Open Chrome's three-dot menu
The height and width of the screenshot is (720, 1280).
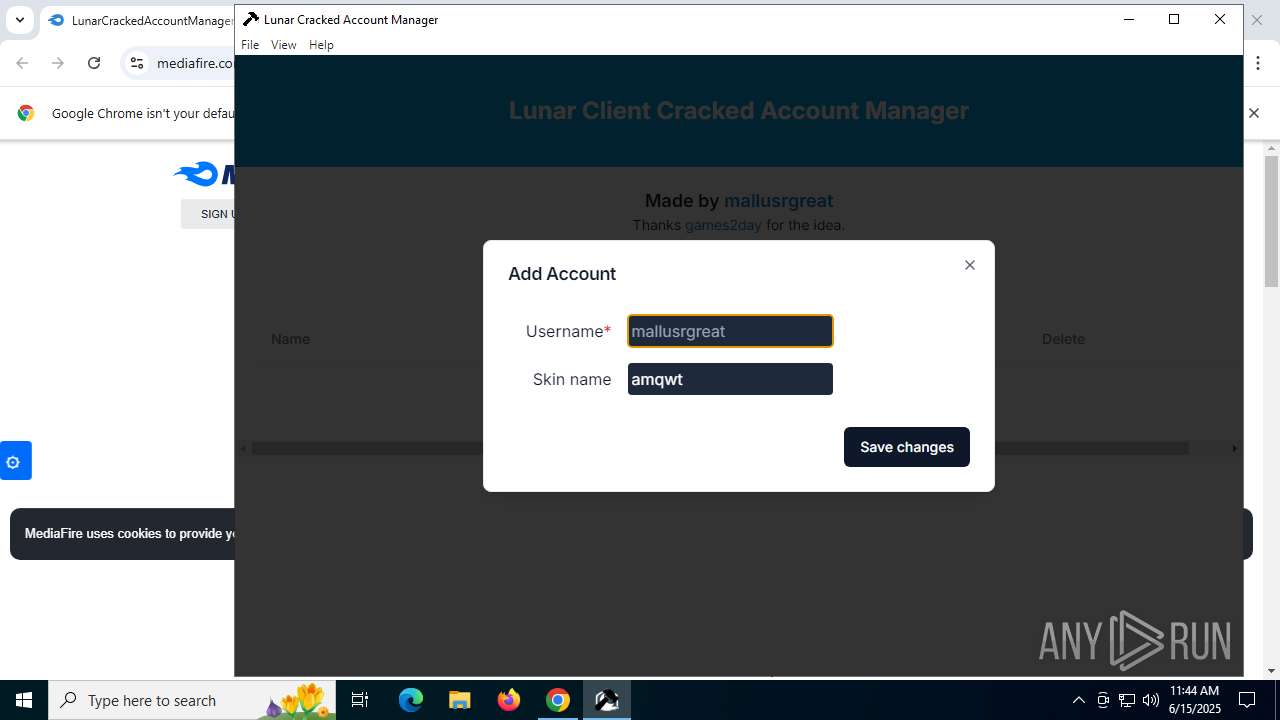[1258, 63]
